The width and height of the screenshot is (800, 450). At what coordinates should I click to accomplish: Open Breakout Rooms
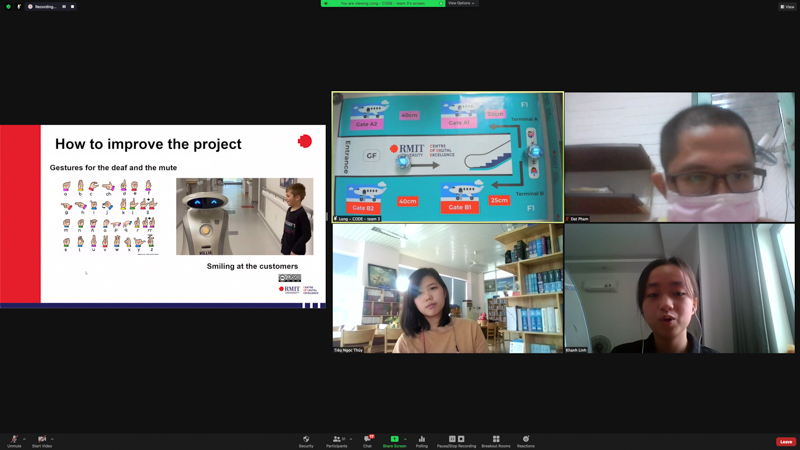(496, 440)
